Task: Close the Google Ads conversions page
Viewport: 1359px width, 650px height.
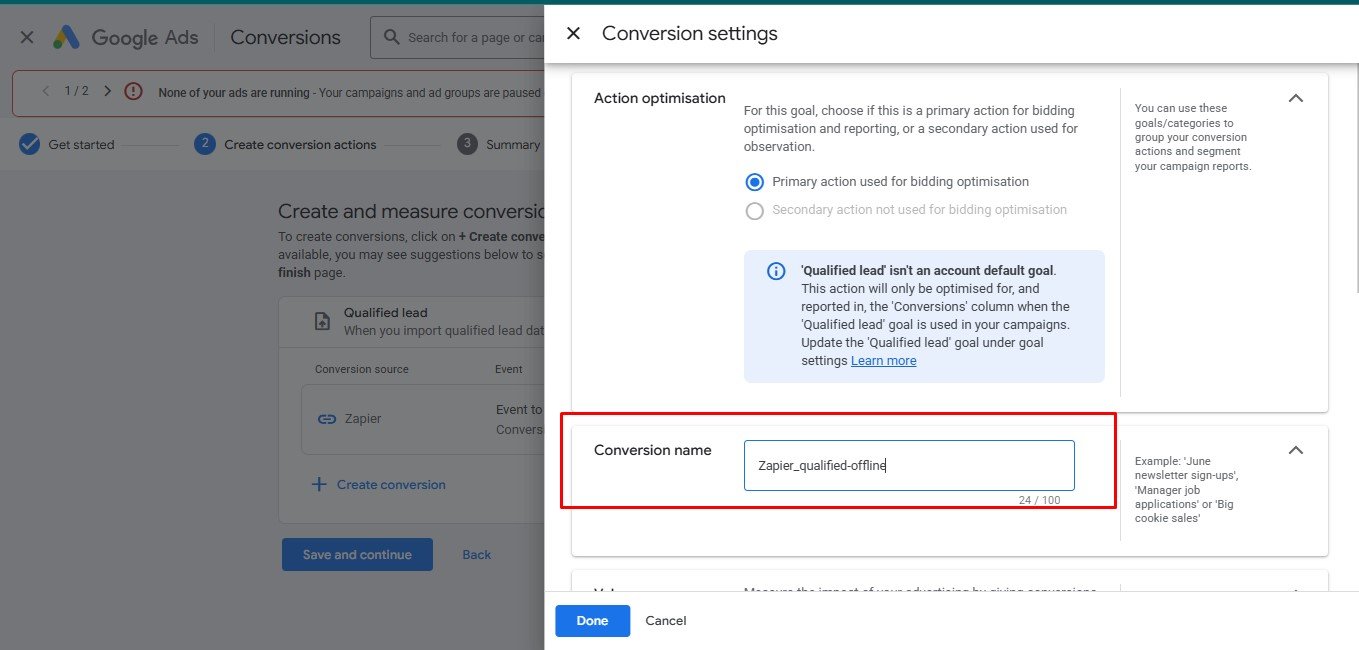Action: pos(27,37)
